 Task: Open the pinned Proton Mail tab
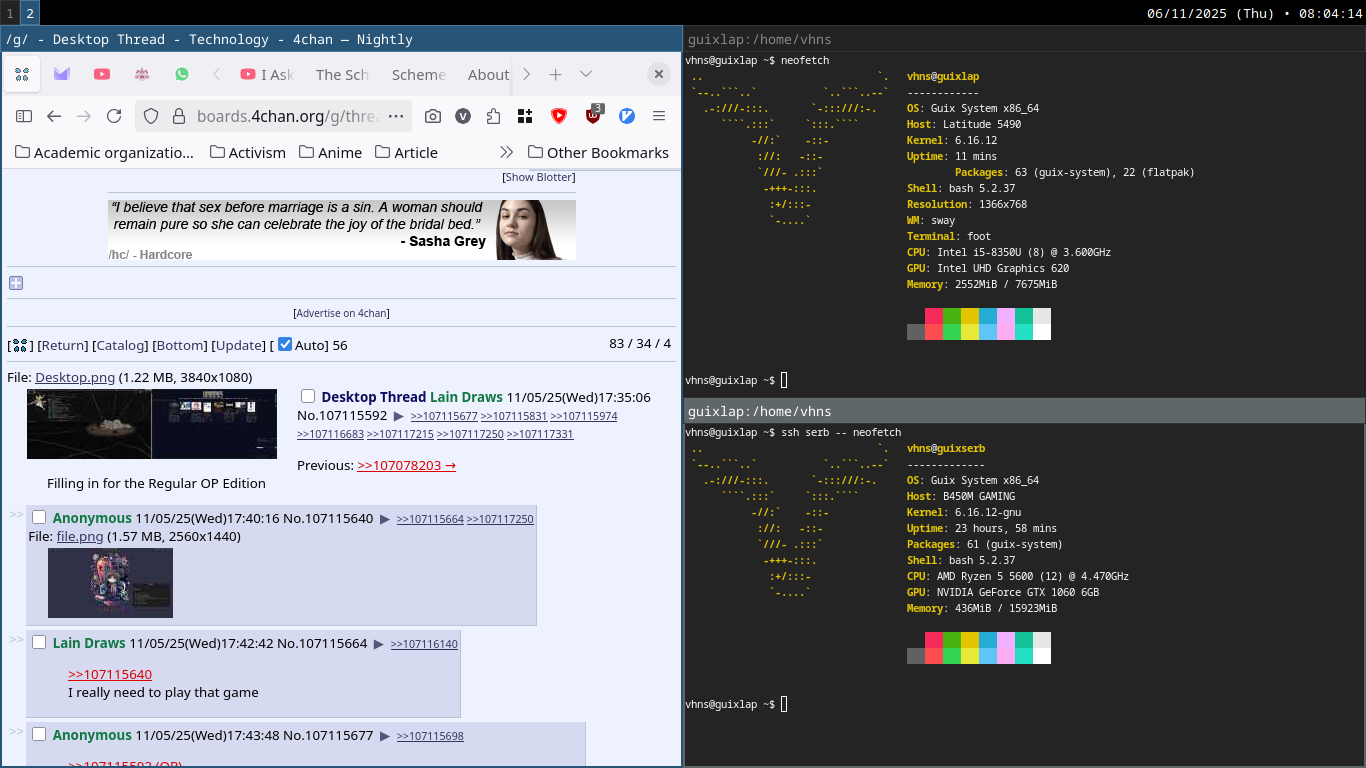coord(62,74)
